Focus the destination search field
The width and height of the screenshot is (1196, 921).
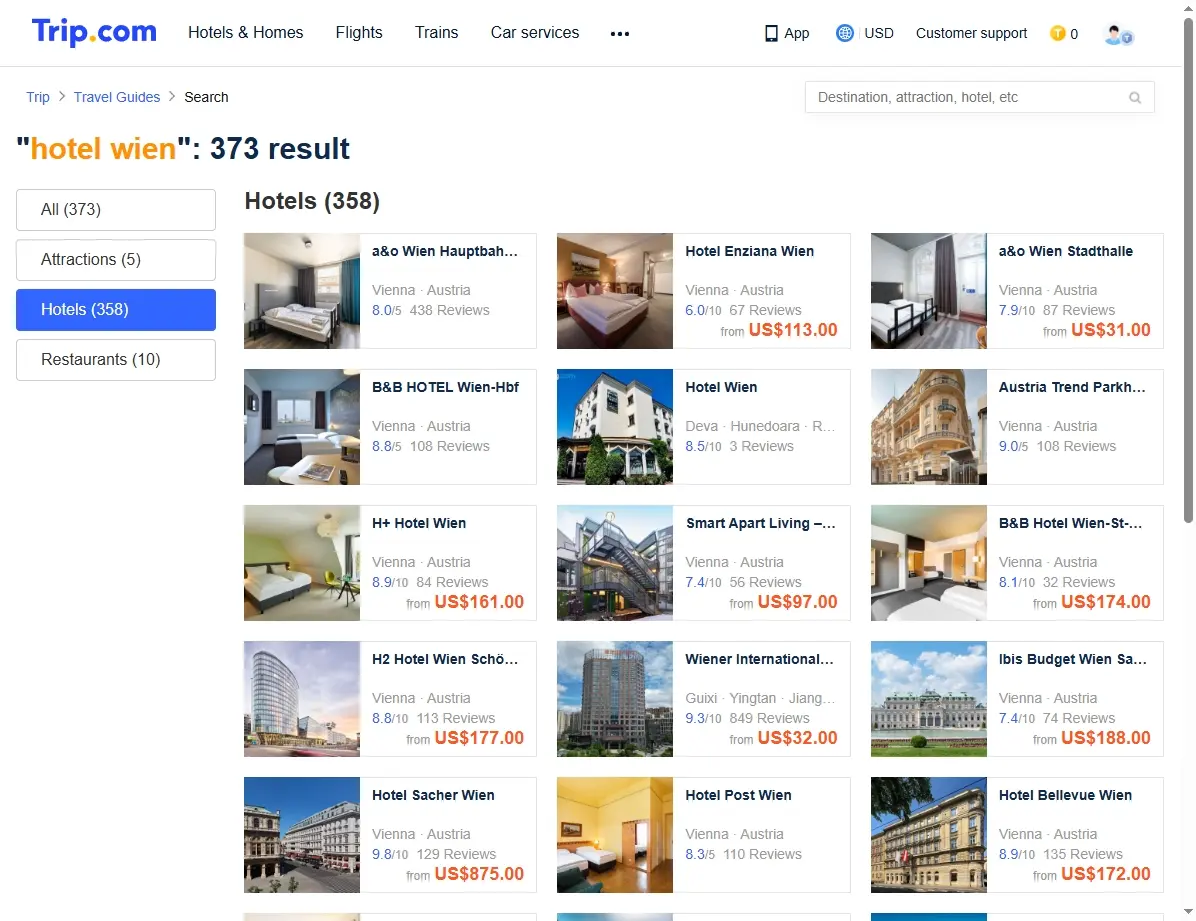tap(979, 98)
